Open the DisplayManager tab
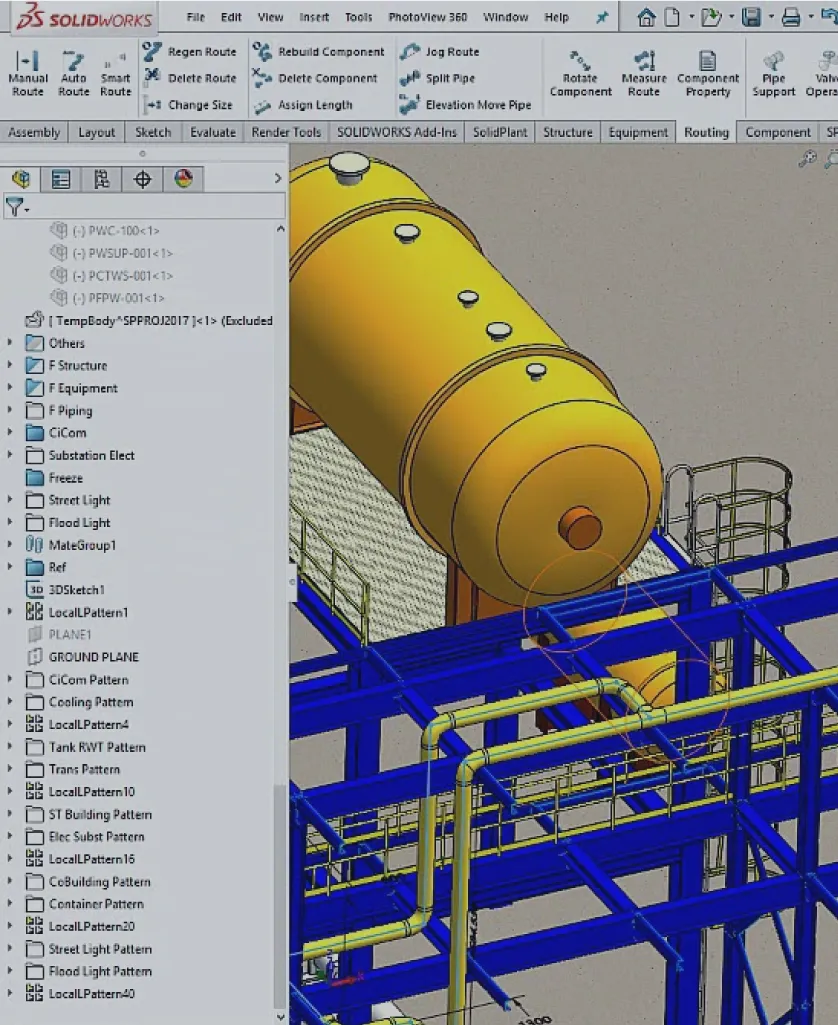 (x=183, y=178)
